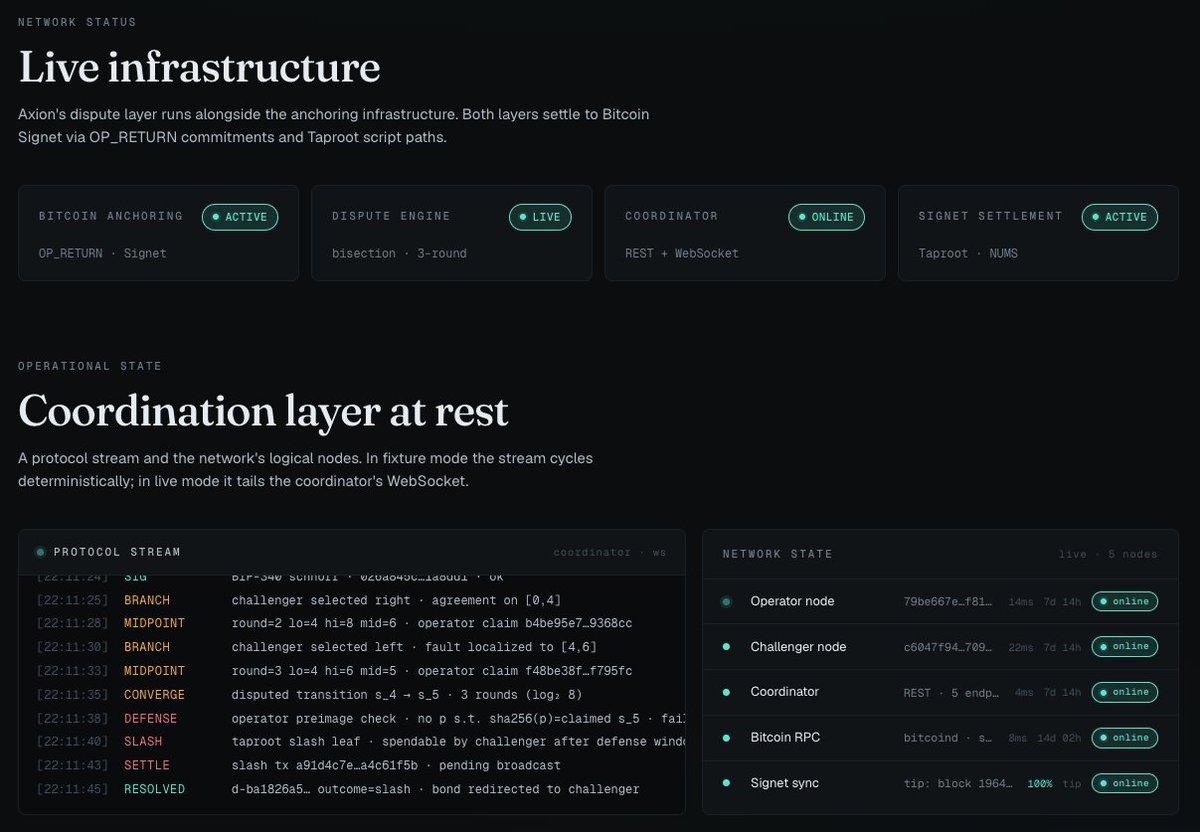1200x832 pixels.
Task: Click the '14ms' latency for Operator node
Action: click(x=1021, y=602)
